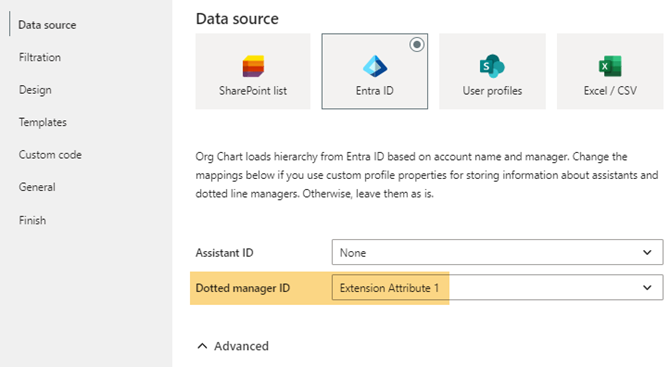
Task: Go to the Finish step
Action: [x=32, y=220]
